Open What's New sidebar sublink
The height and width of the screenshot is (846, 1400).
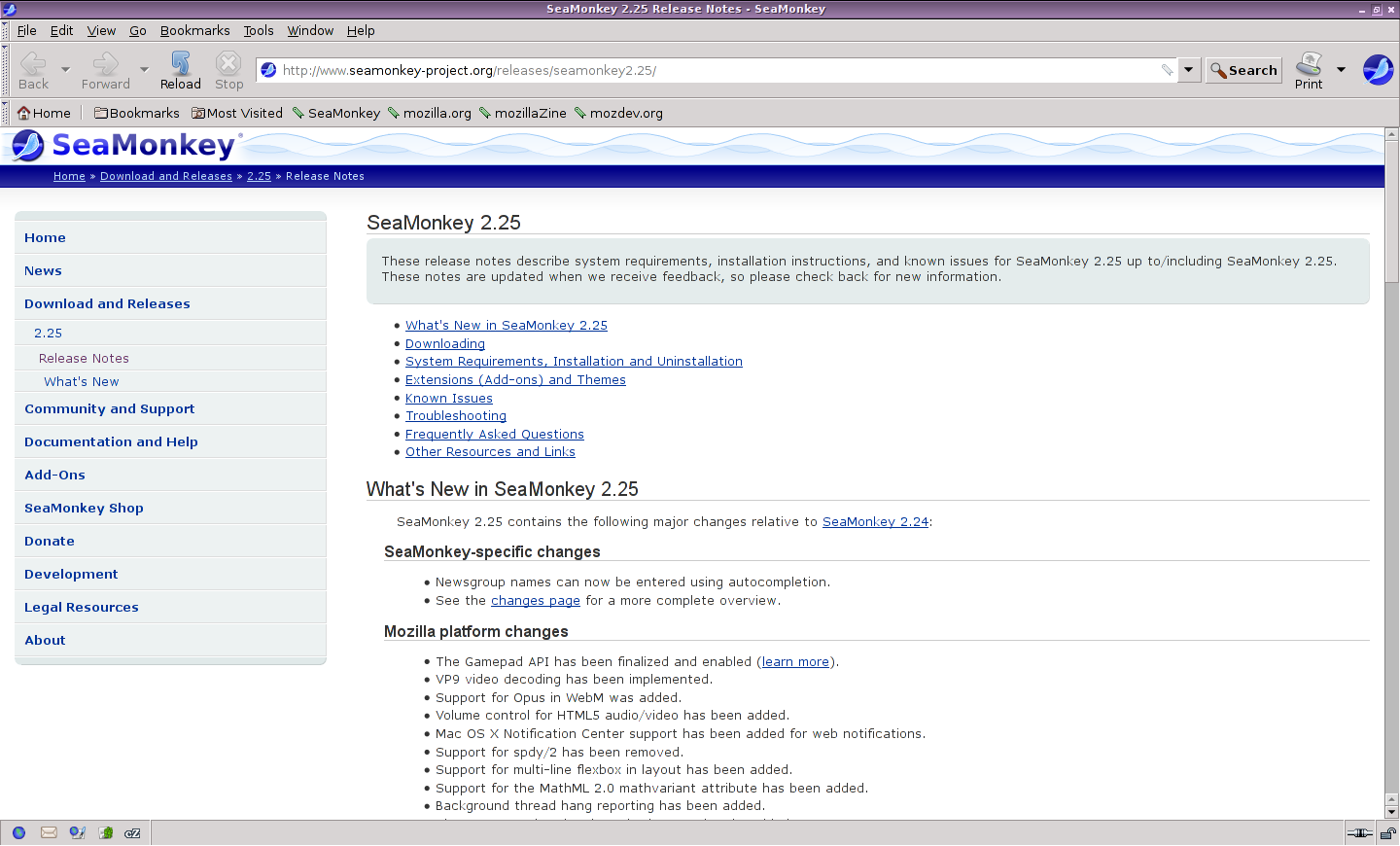pyautogui.click(x=82, y=381)
